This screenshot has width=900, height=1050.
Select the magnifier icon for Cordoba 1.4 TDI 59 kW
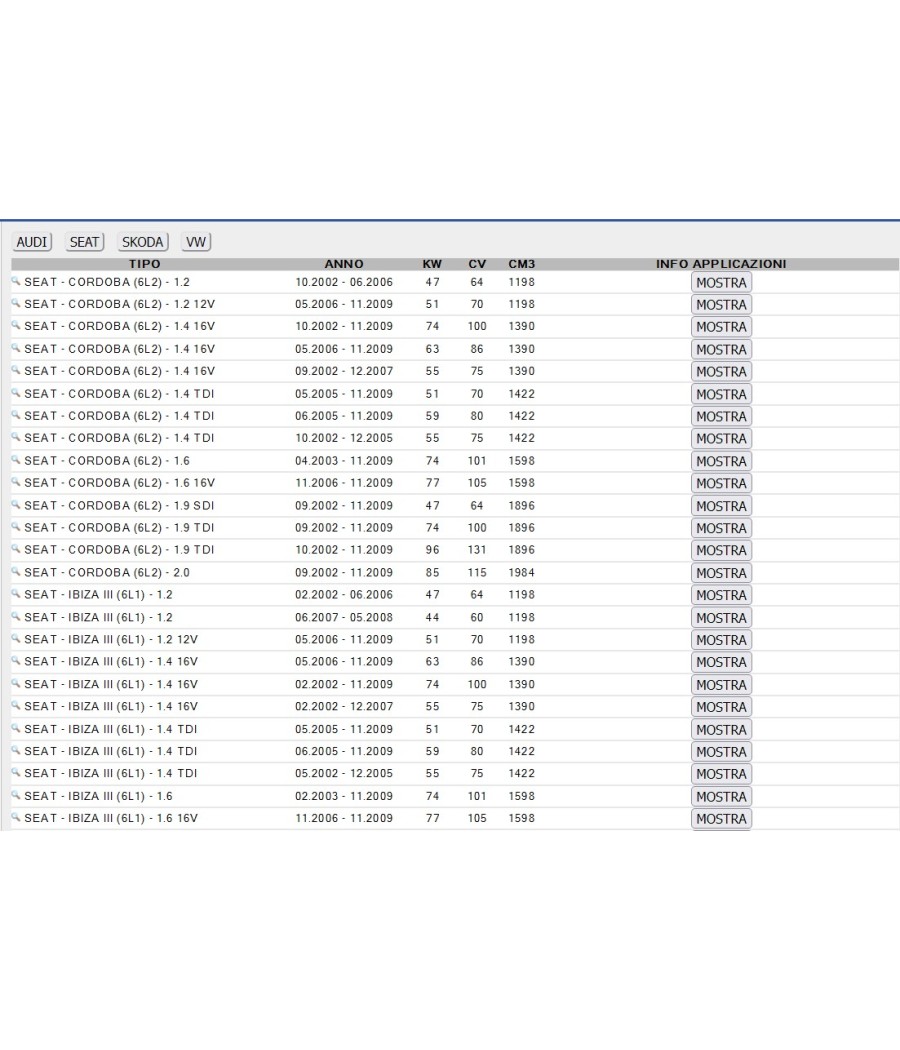tap(16, 415)
